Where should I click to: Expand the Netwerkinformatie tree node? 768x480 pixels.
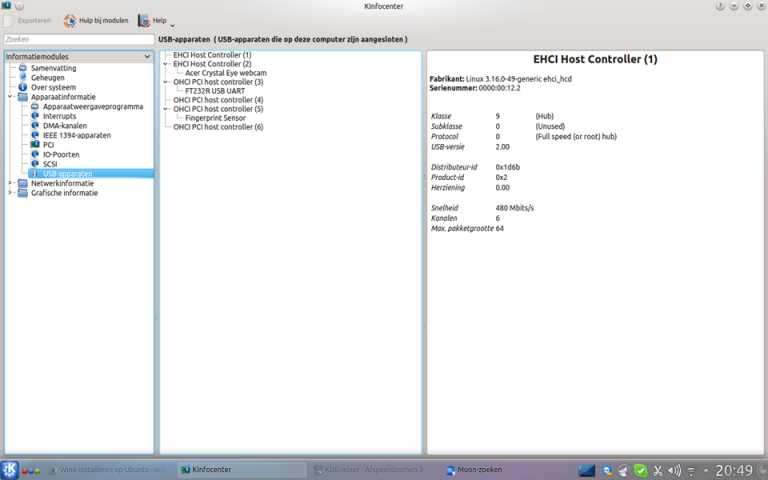pyautogui.click(x=10, y=183)
